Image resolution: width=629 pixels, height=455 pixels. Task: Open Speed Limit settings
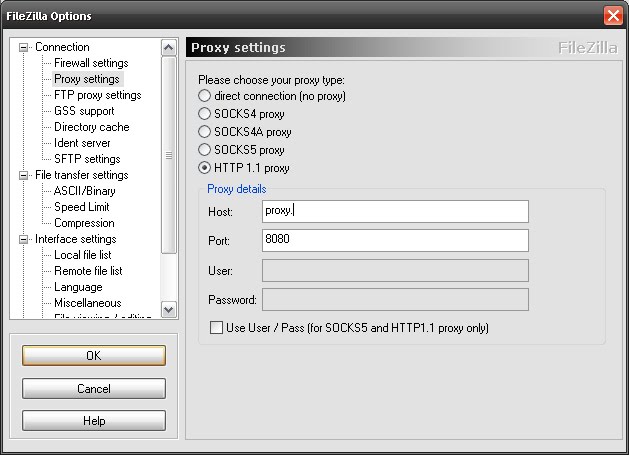pos(81,207)
